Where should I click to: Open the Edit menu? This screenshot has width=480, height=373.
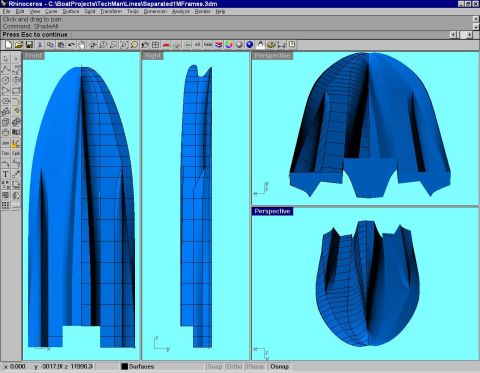[20, 12]
